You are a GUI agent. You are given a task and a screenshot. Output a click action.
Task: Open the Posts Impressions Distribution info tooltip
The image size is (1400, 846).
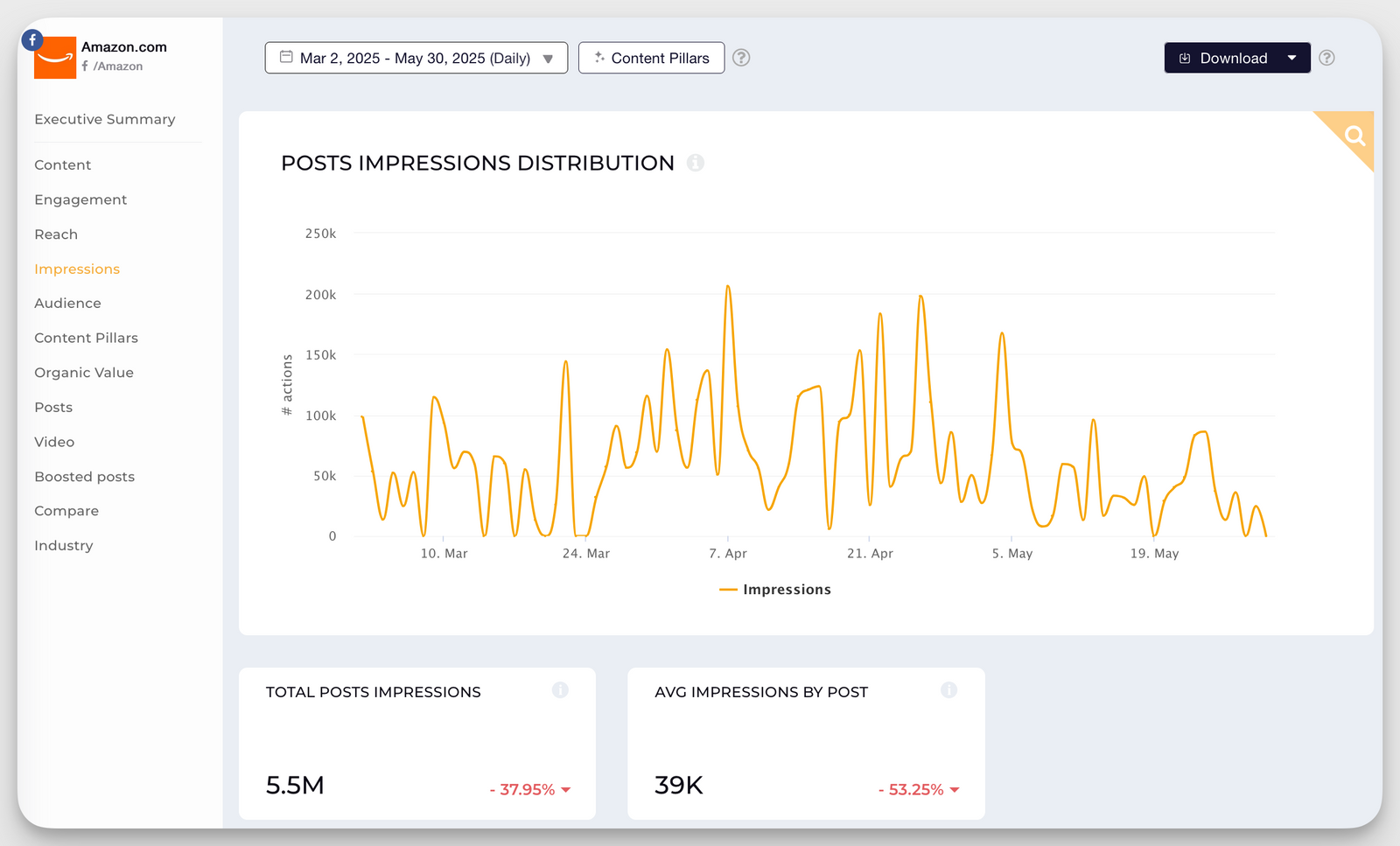tap(696, 163)
